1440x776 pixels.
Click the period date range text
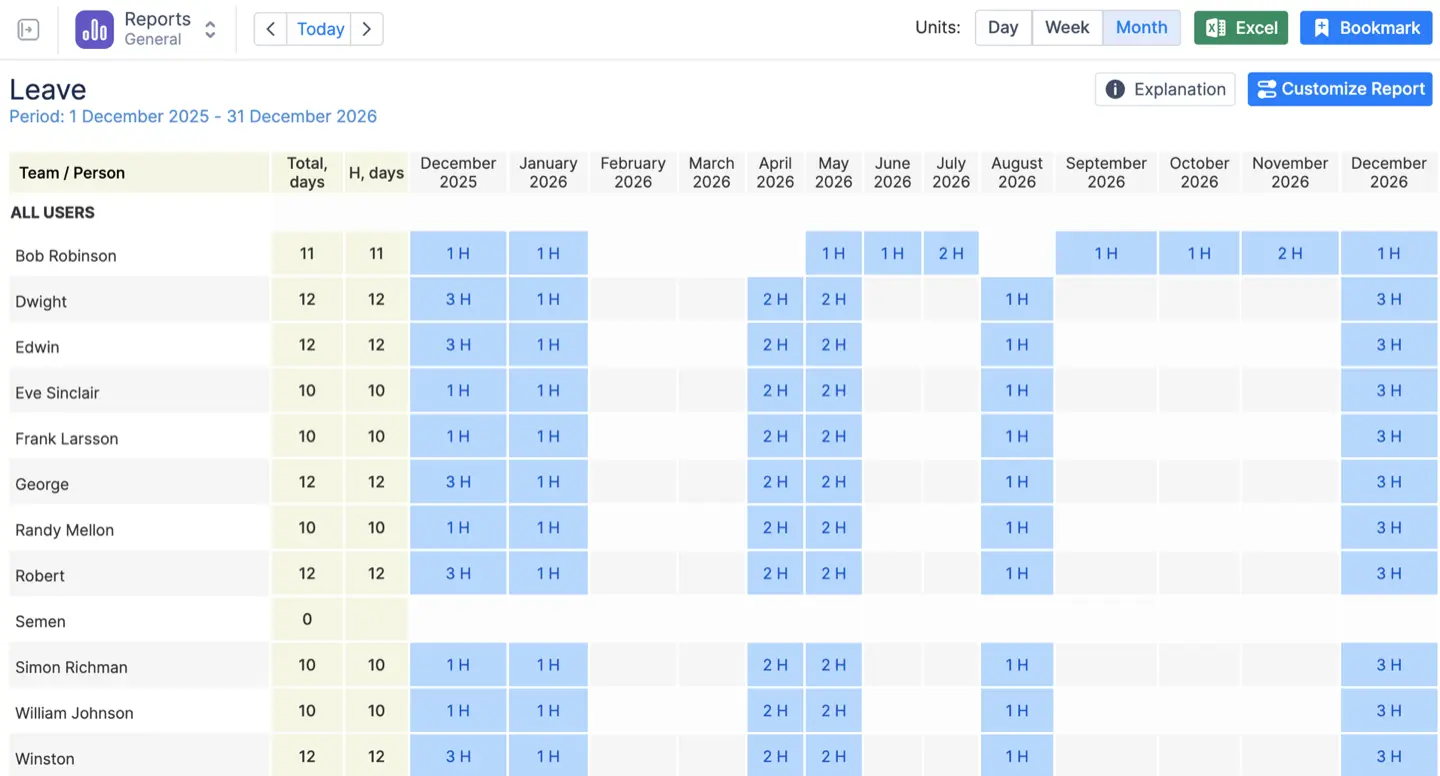pos(193,116)
